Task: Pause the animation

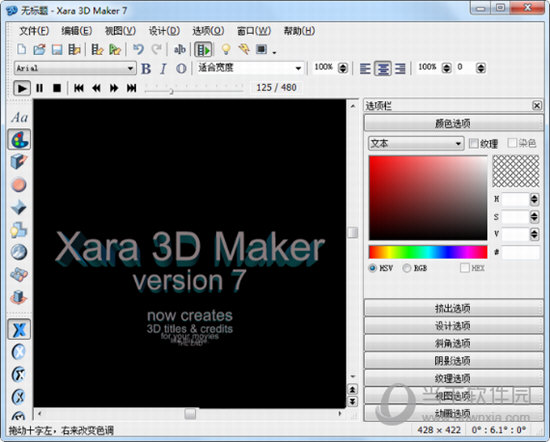Action: (39, 88)
